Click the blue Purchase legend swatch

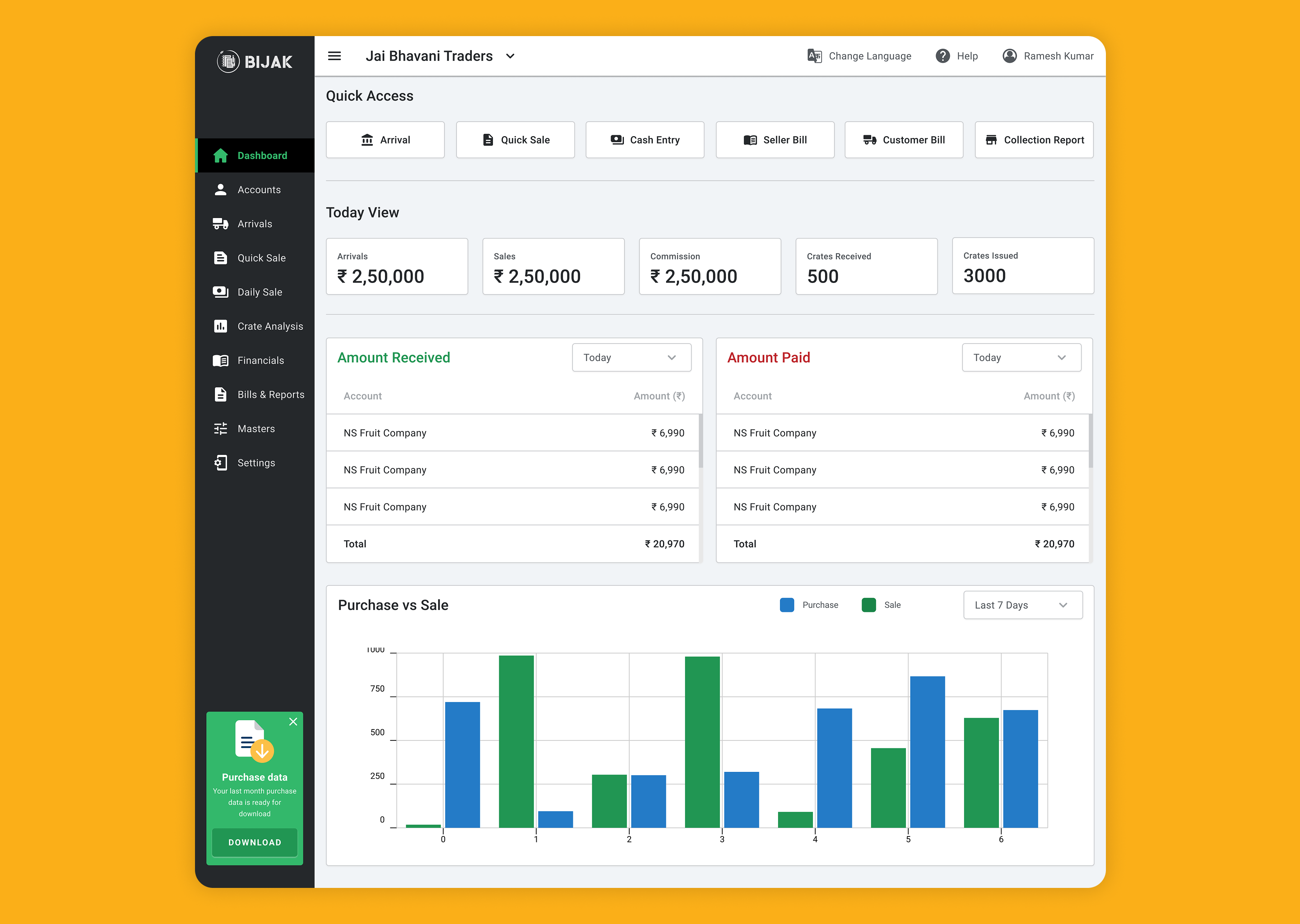pos(787,605)
